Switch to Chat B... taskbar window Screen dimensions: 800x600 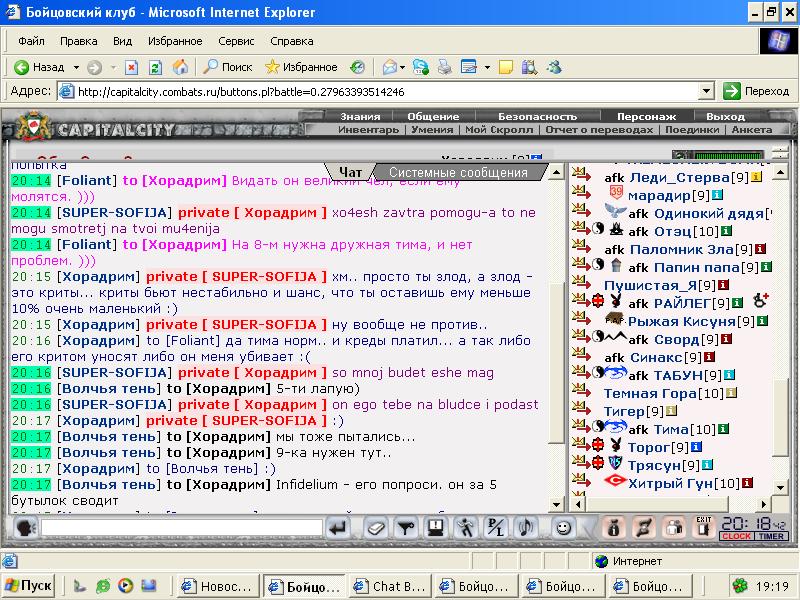coord(390,586)
